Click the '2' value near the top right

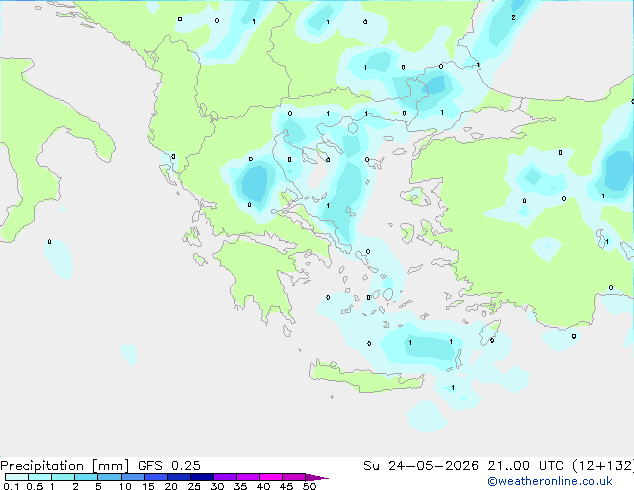(513, 17)
